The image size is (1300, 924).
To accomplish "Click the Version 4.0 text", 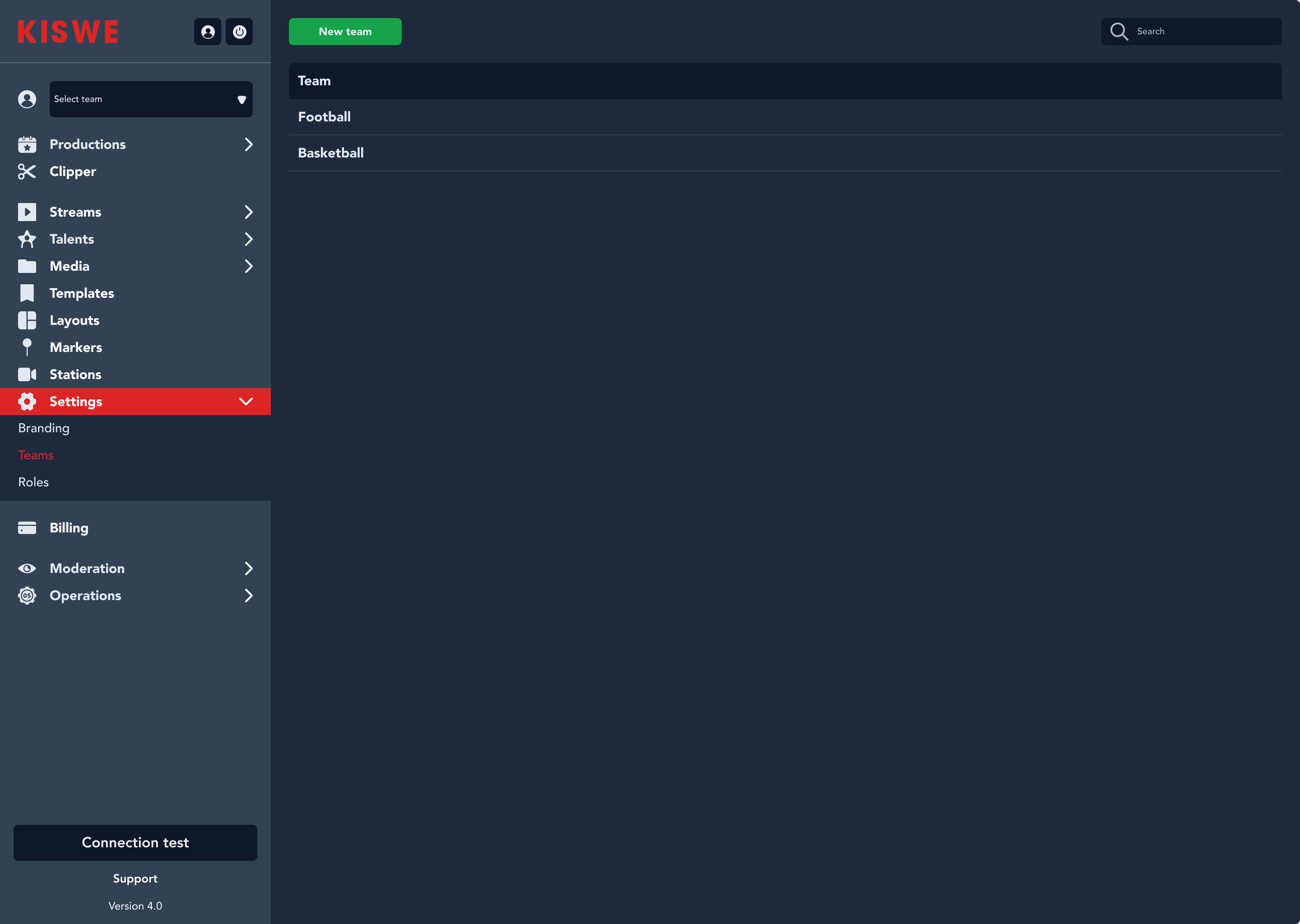I will click(135, 906).
